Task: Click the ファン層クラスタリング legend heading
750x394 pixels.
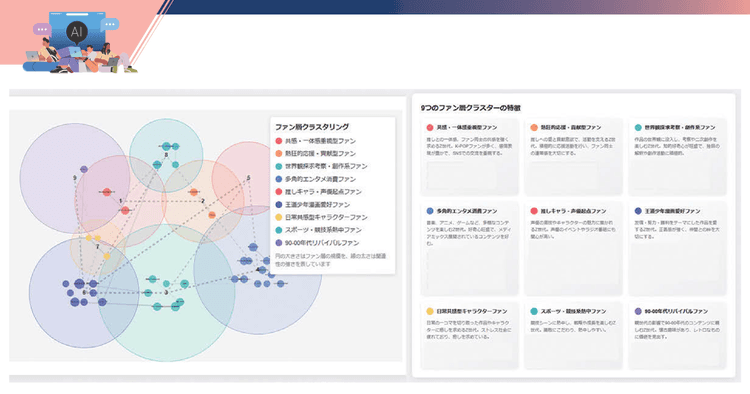Action: click(x=312, y=127)
